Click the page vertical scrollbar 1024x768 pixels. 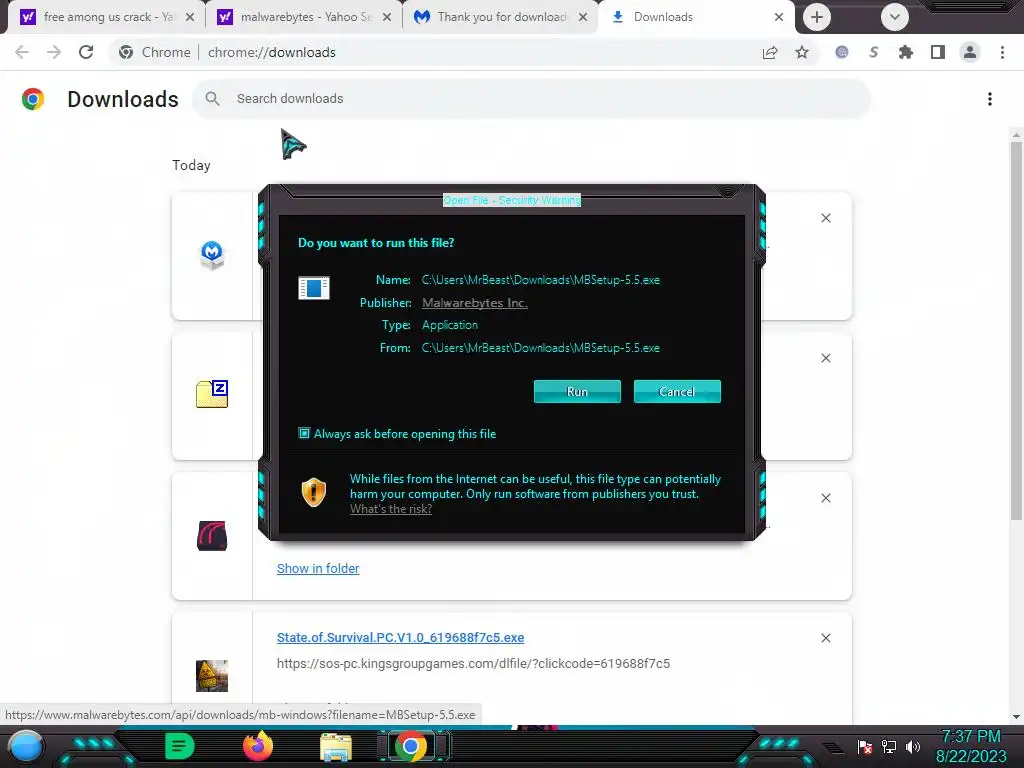(x=1016, y=330)
